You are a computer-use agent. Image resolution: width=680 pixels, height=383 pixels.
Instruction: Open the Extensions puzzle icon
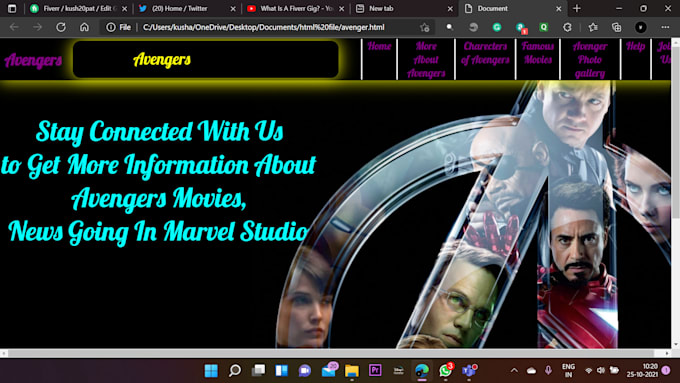567,27
